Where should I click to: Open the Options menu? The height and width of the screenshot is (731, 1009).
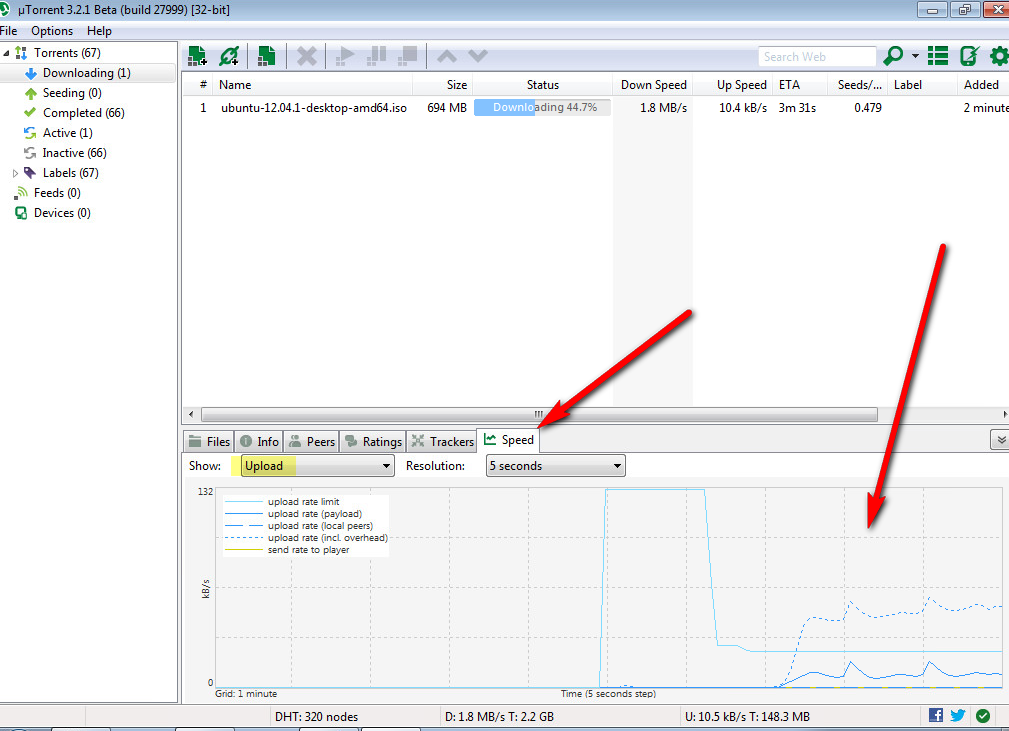(x=51, y=30)
